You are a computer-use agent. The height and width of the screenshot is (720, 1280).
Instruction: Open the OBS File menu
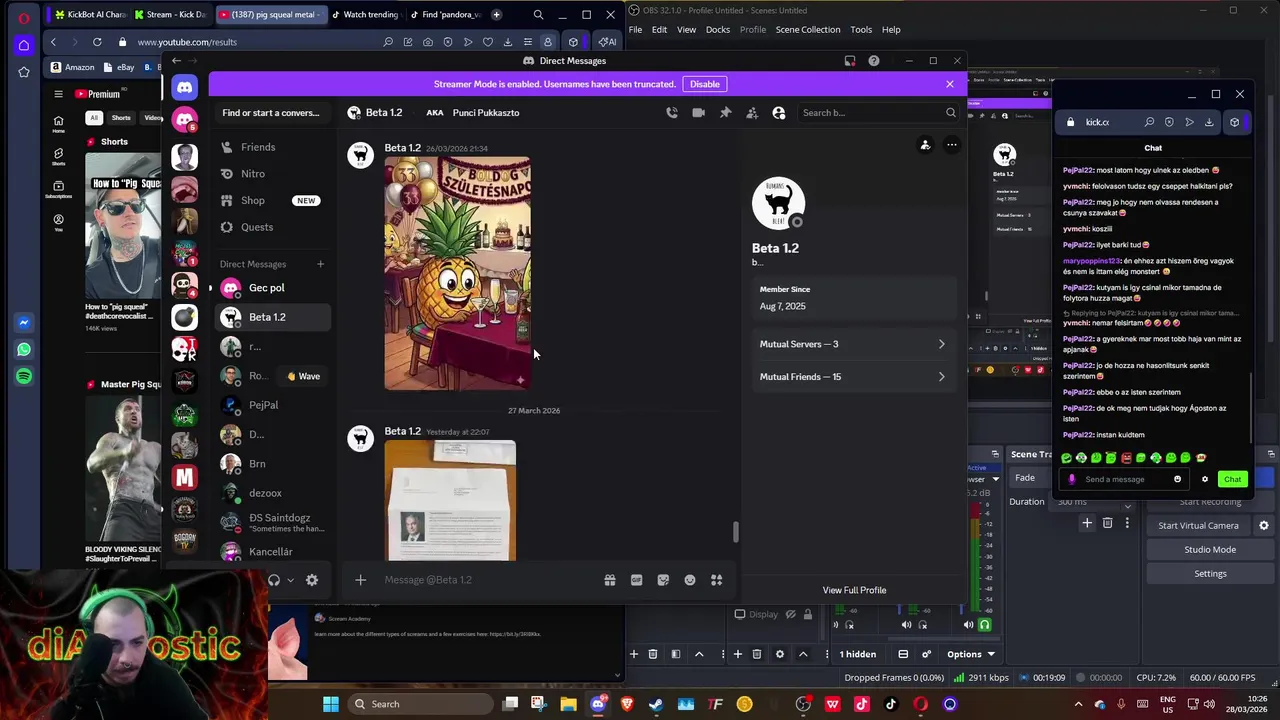pos(635,30)
